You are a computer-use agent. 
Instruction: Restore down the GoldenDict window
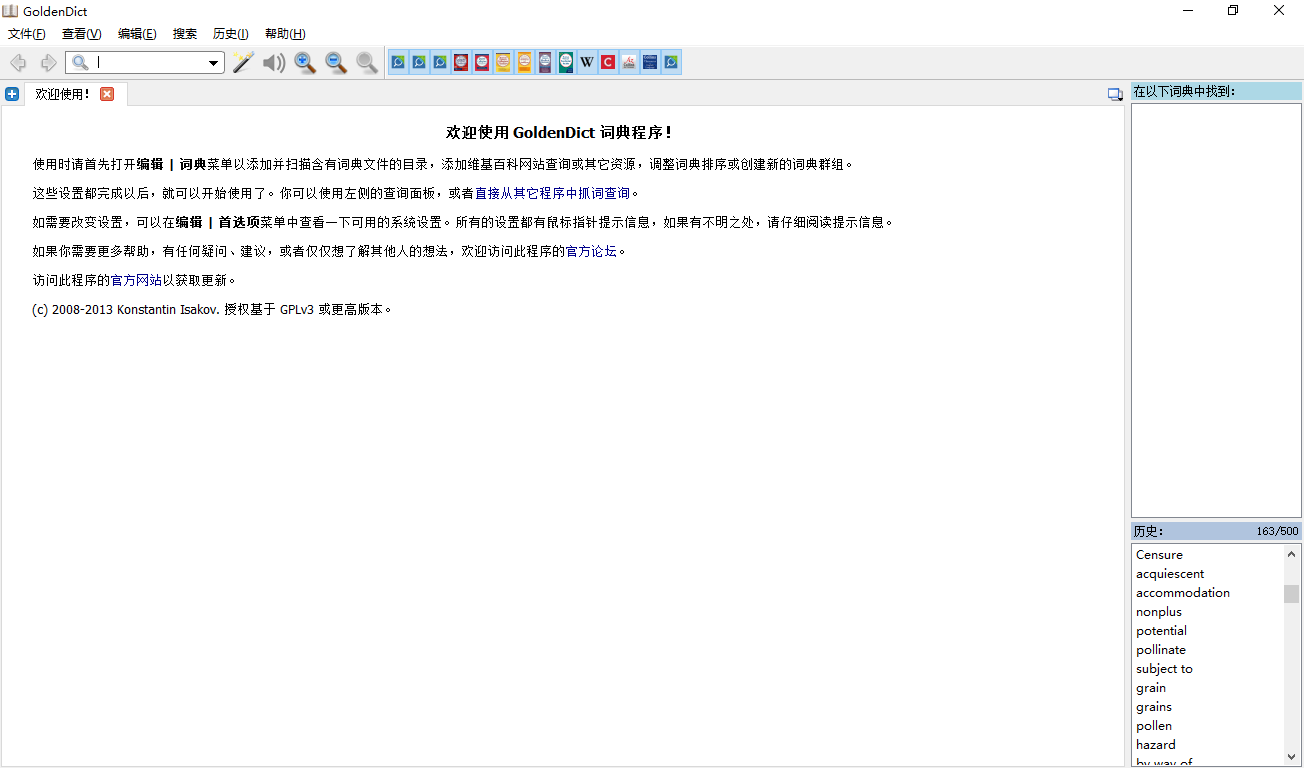[1234, 11]
